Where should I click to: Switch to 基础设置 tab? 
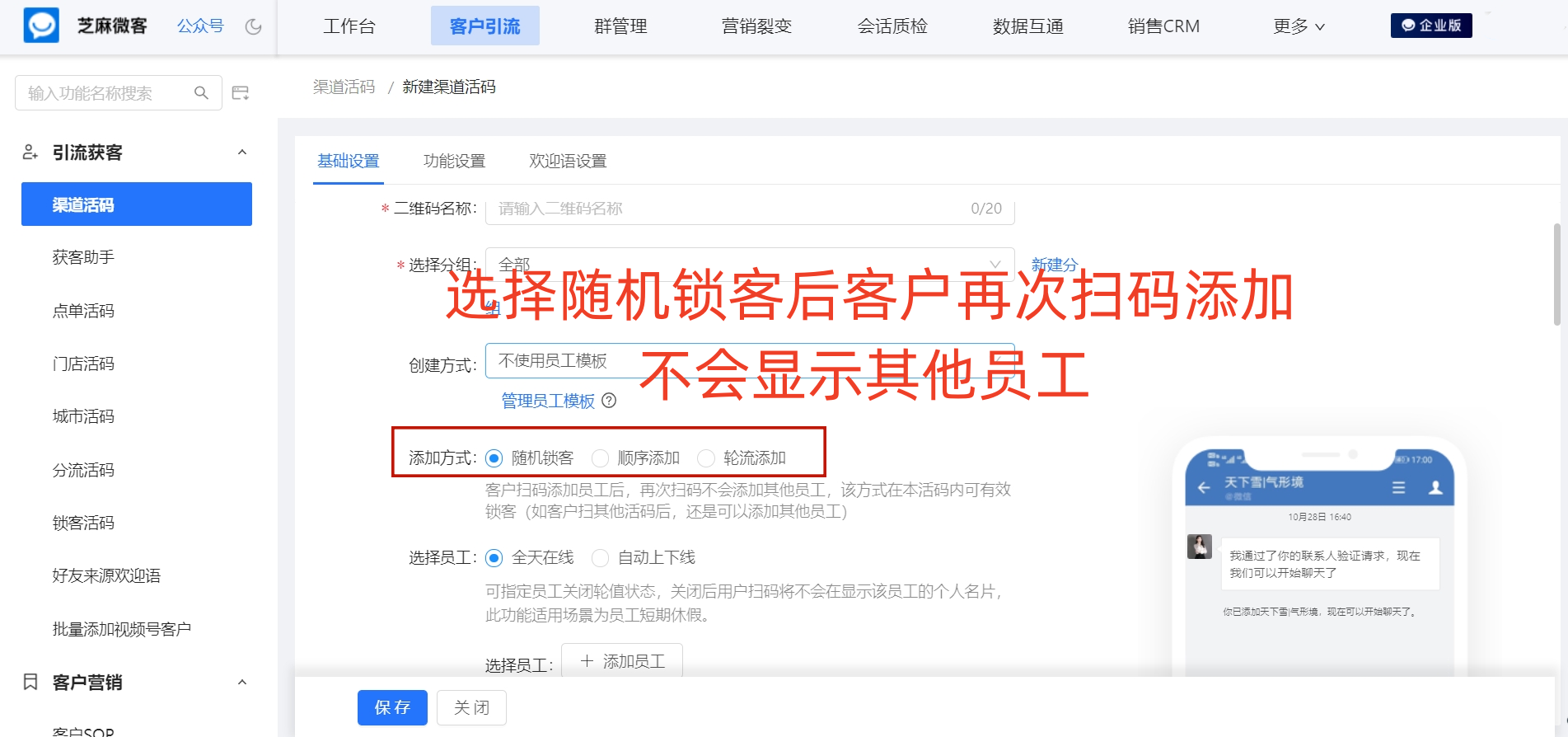pos(349,161)
